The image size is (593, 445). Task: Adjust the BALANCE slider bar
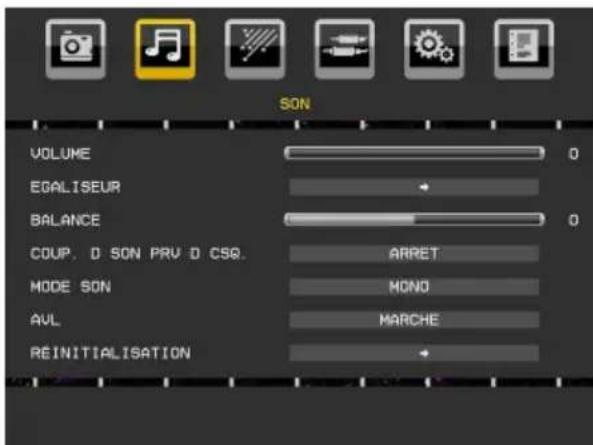tap(414, 220)
